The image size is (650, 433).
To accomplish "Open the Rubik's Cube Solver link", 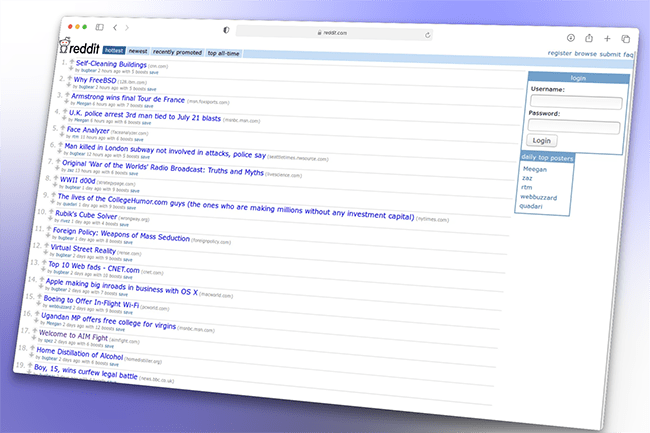I will [x=86, y=215].
